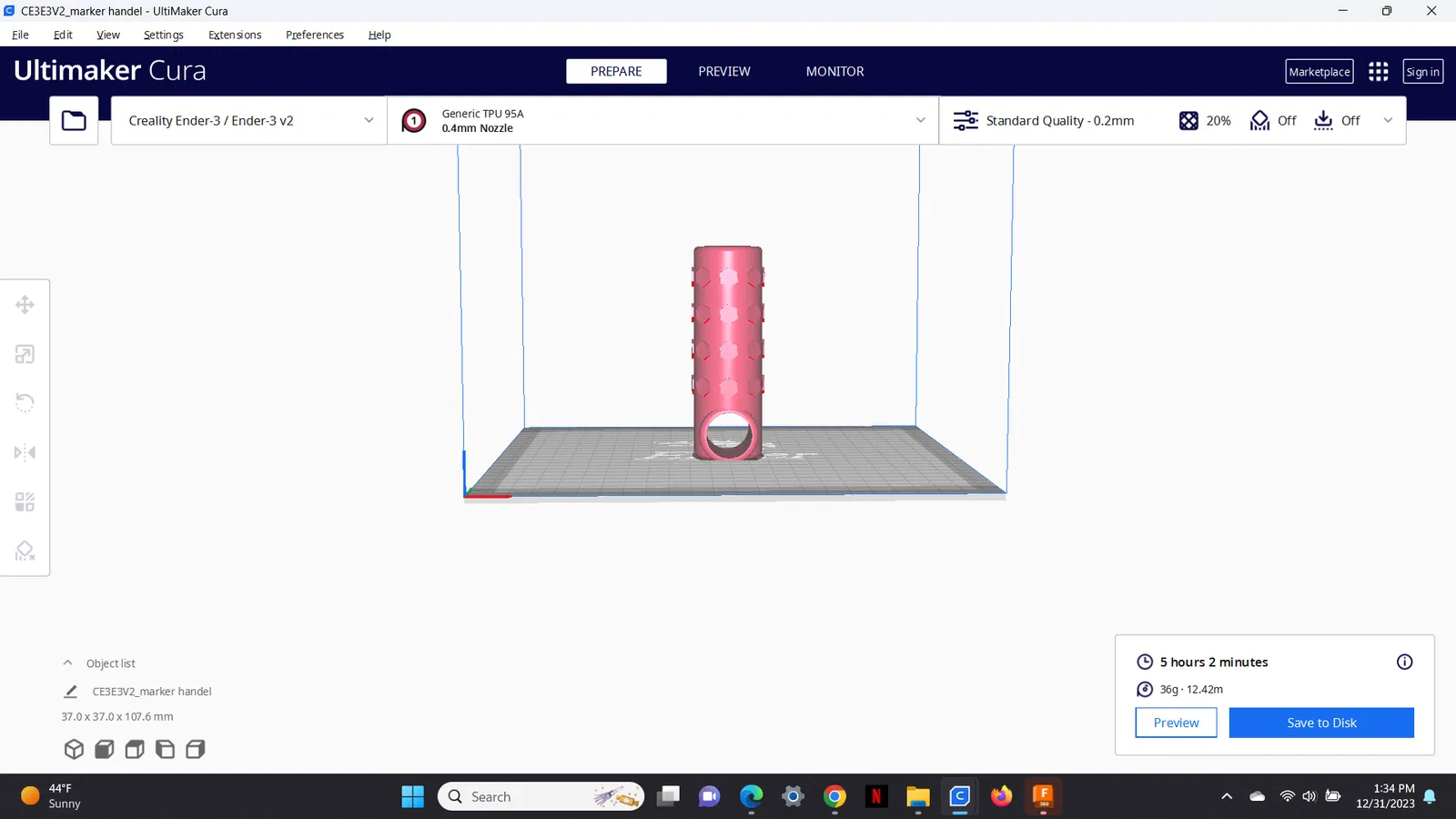Image resolution: width=1456 pixels, height=819 pixels.
Task: Click the print settings sliders icon
Action: click(x=966, y=120)
